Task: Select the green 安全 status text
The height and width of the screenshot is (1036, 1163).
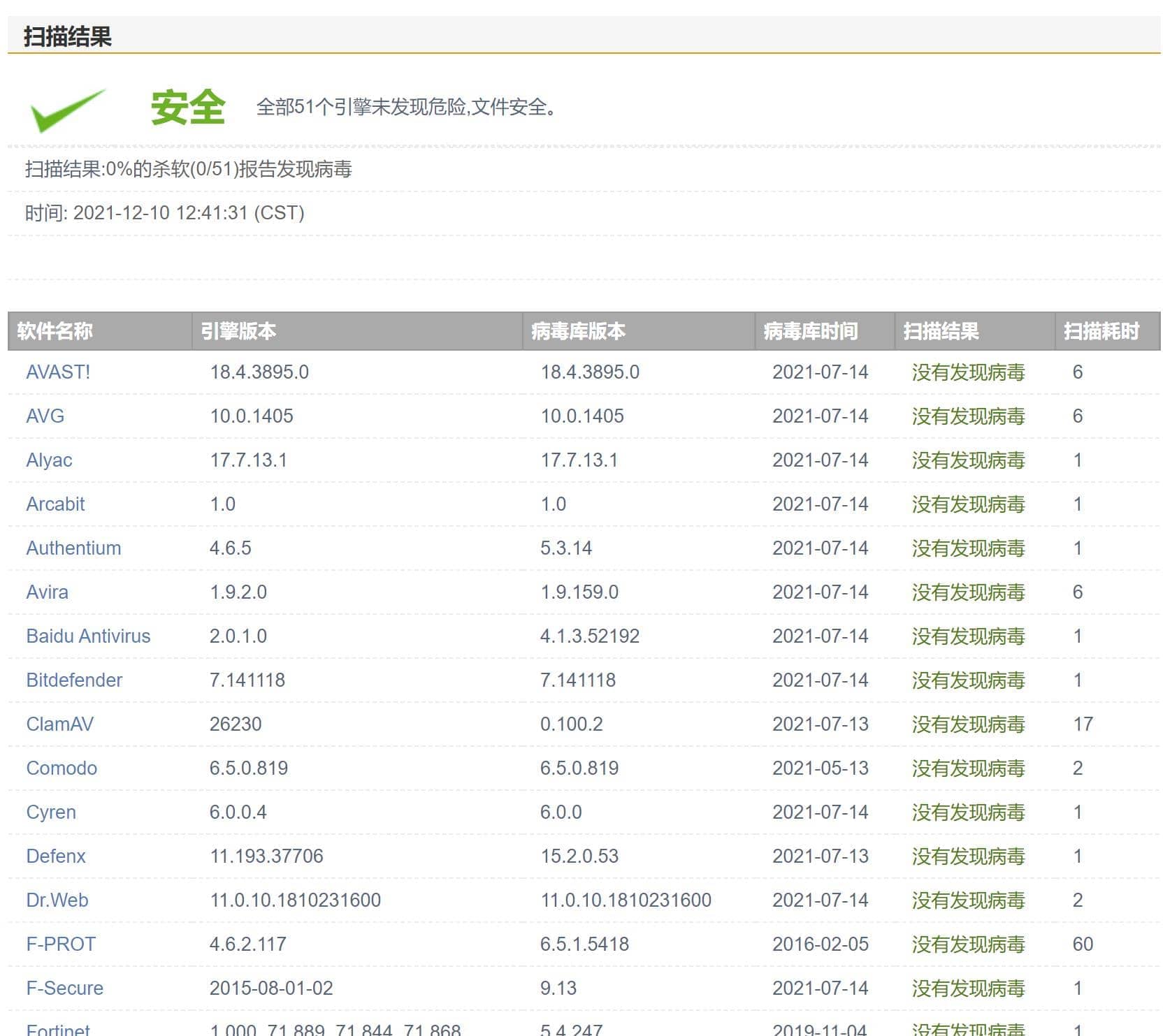Action: pos(188,108)
